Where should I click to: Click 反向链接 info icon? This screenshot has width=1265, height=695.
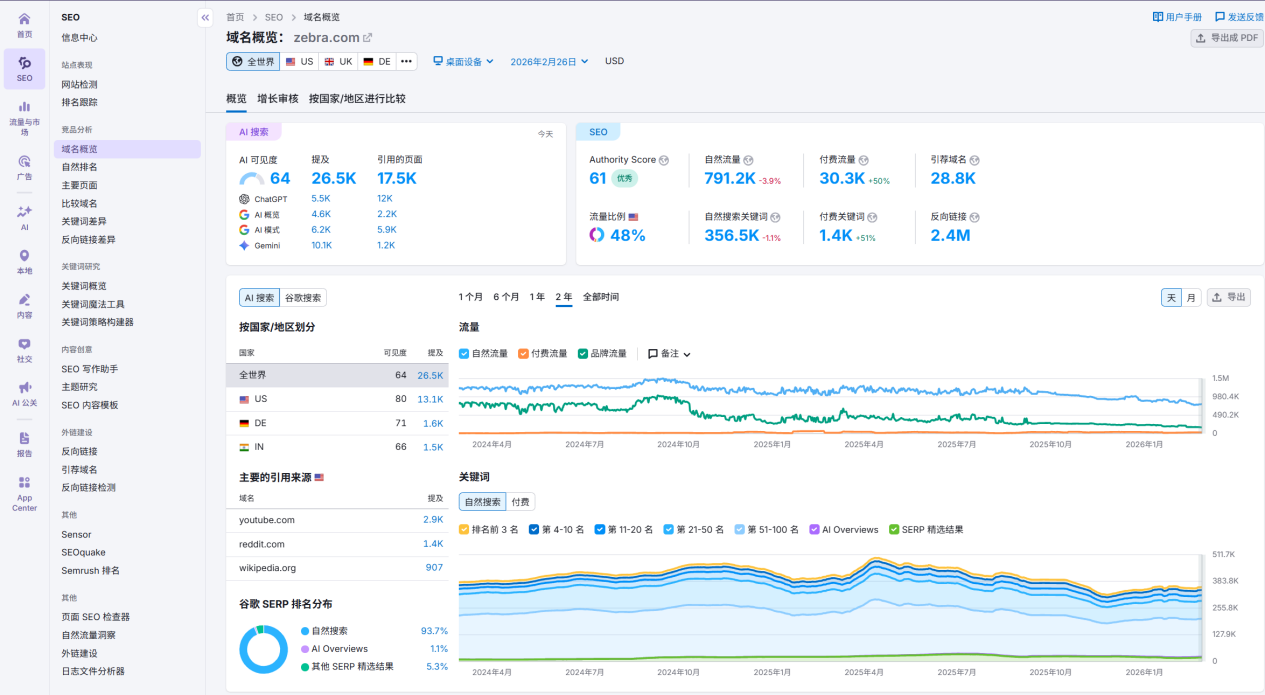[x=974, y=217]
